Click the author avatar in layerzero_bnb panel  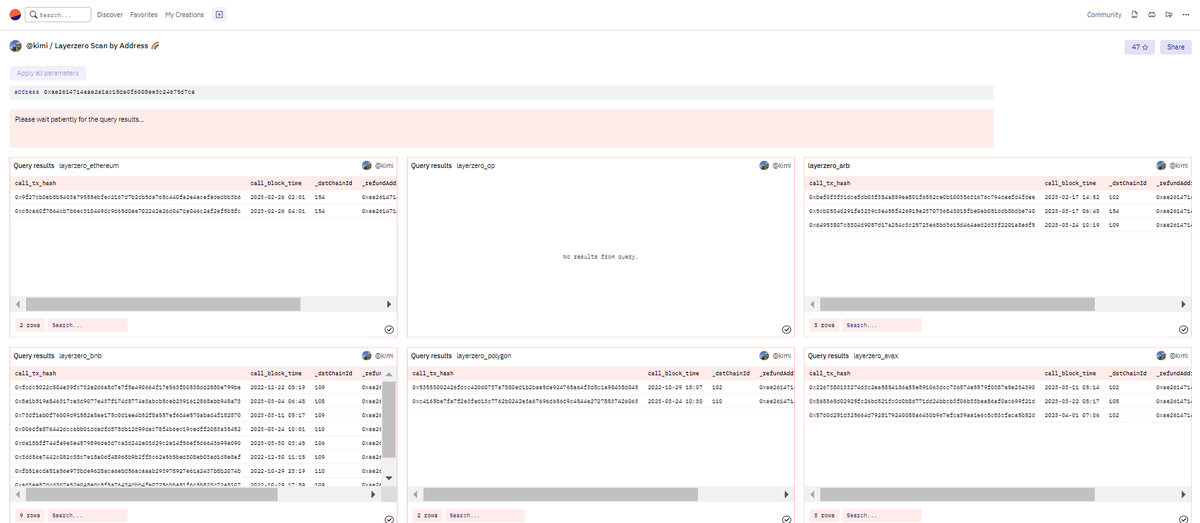[366, 356]
